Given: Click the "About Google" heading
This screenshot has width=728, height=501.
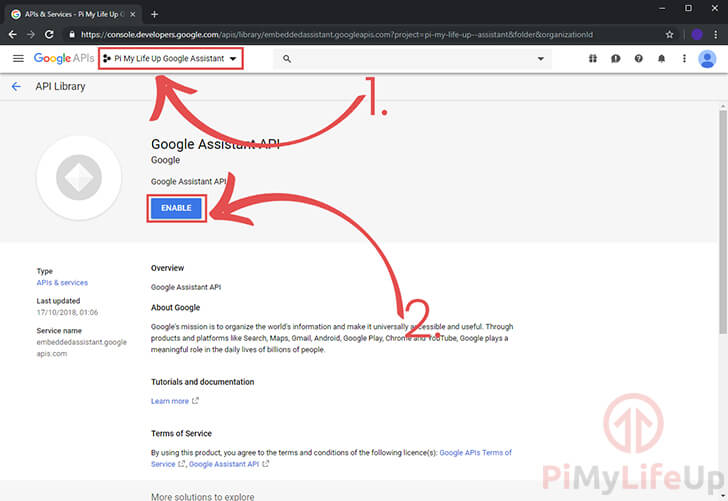Looking at the screenshot, I should coord(176,307).
